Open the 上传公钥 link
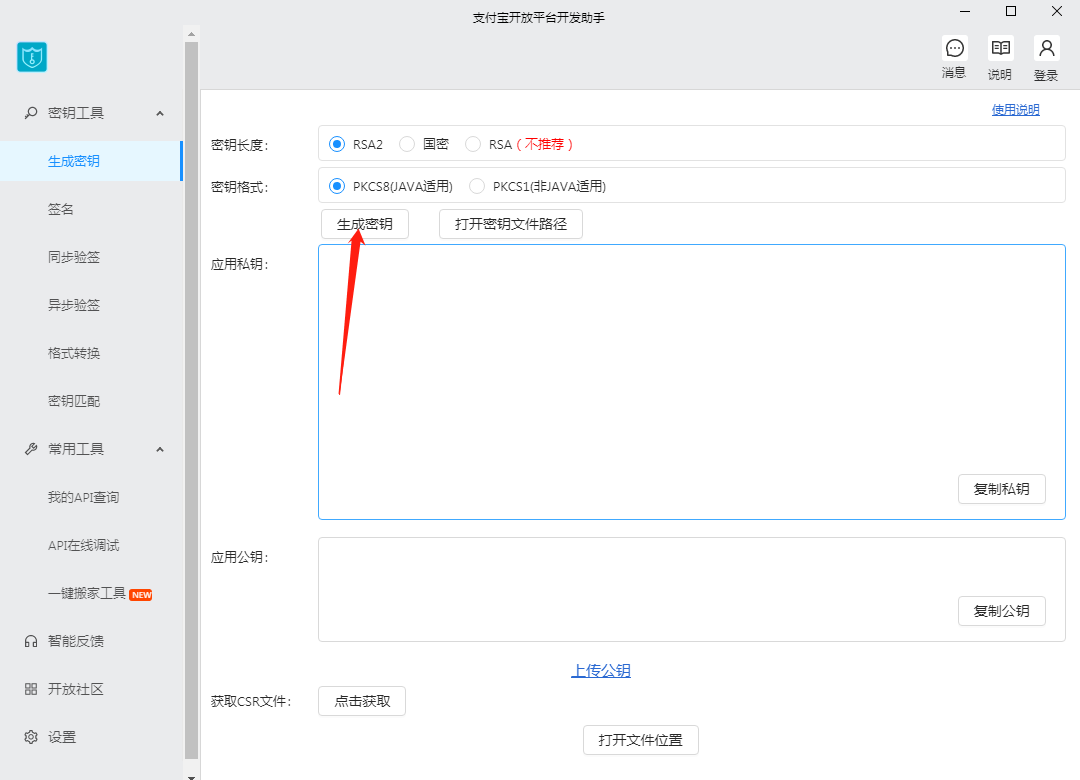This screenshot has width=1080, height=780. [601, 671]
